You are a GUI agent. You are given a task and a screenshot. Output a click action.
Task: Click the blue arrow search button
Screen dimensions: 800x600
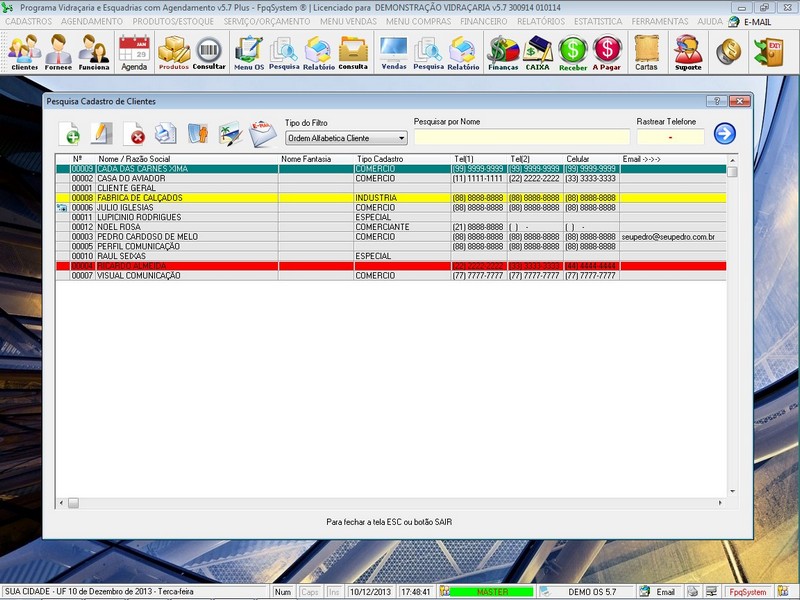724,134
